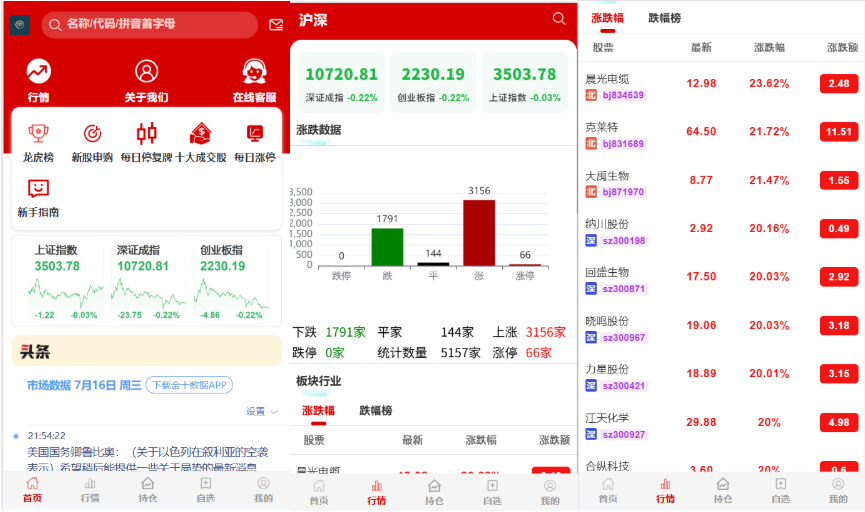Click the 涨跌额 column header in right screen
The height and width of the screenshot is (512, 865).
tap(842, 47)
